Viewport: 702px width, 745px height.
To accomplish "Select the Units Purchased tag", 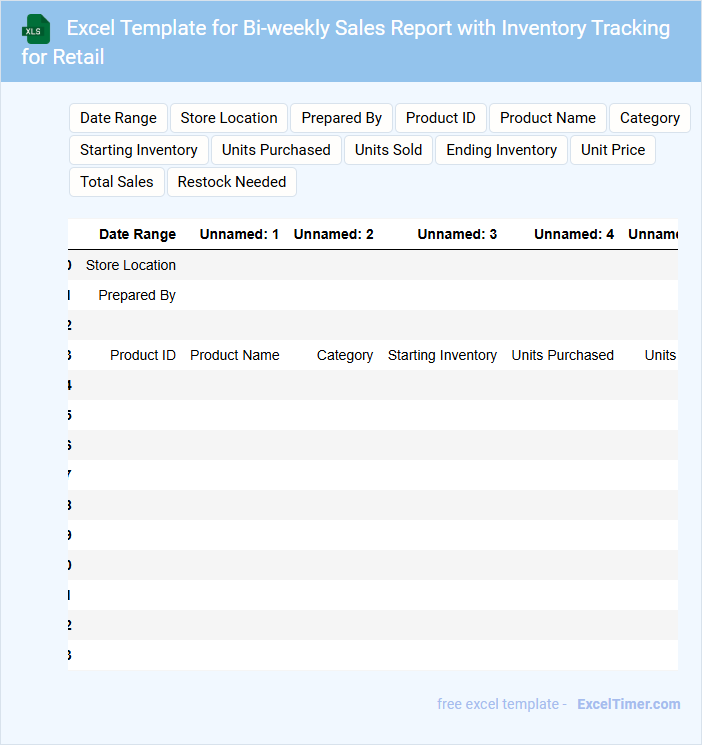I will pos(276,150).
